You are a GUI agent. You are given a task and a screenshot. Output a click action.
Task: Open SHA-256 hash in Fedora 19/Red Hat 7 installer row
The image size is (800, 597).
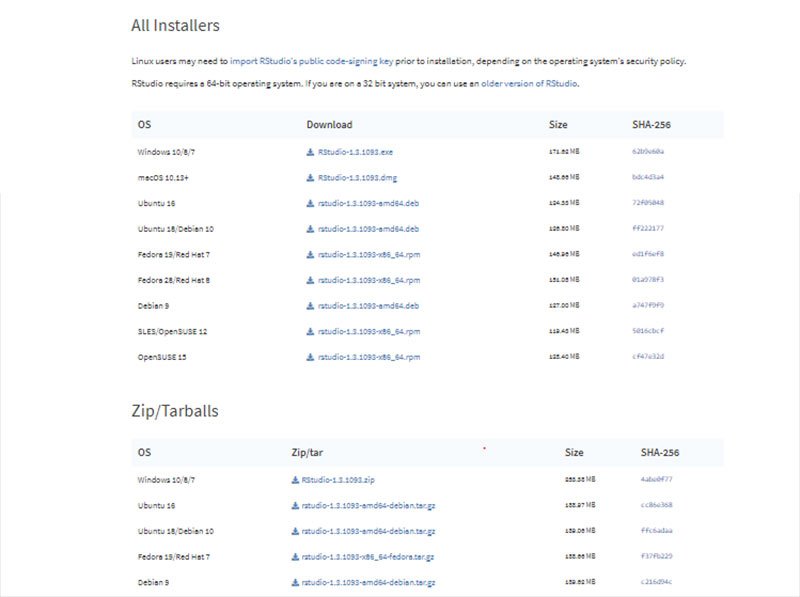(648, 254)
